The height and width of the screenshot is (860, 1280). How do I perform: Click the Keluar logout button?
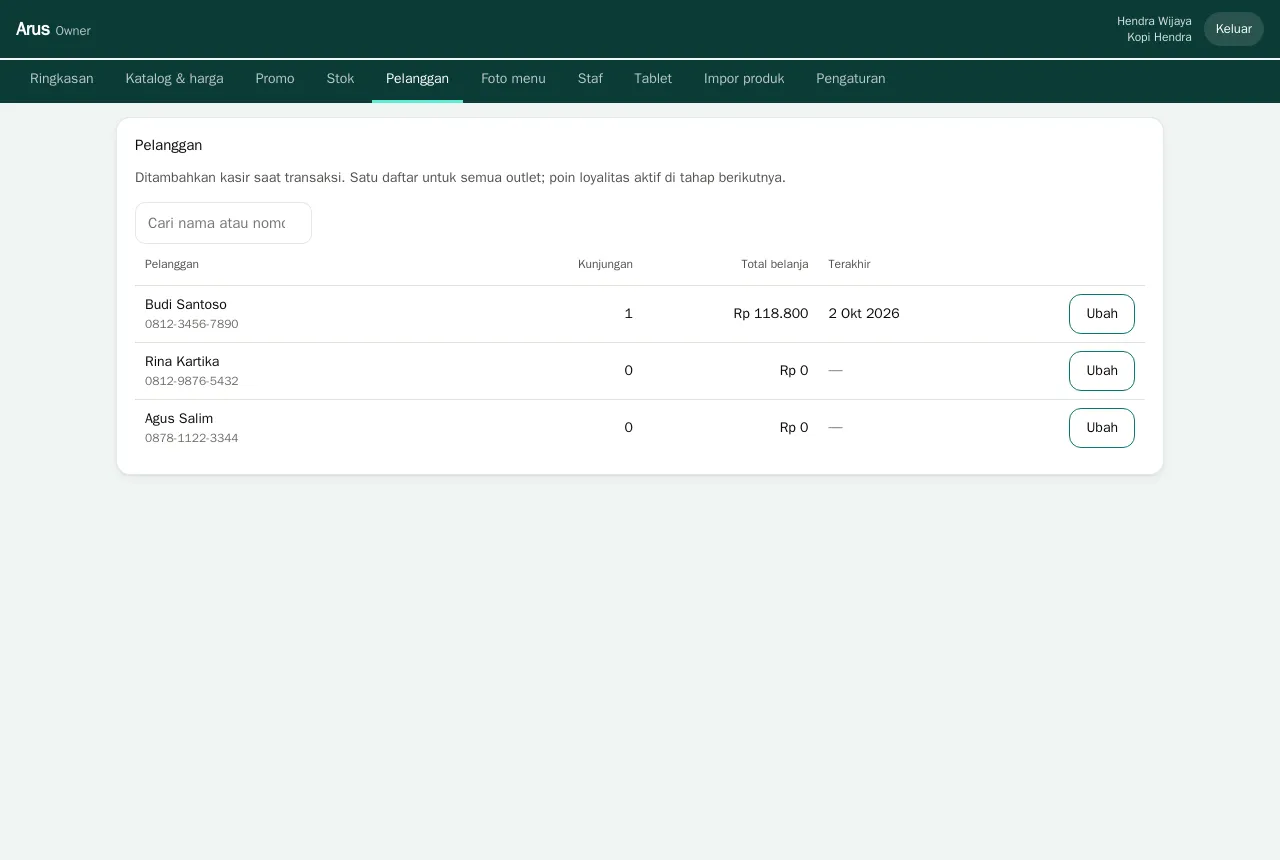(x=1234, y=29)
